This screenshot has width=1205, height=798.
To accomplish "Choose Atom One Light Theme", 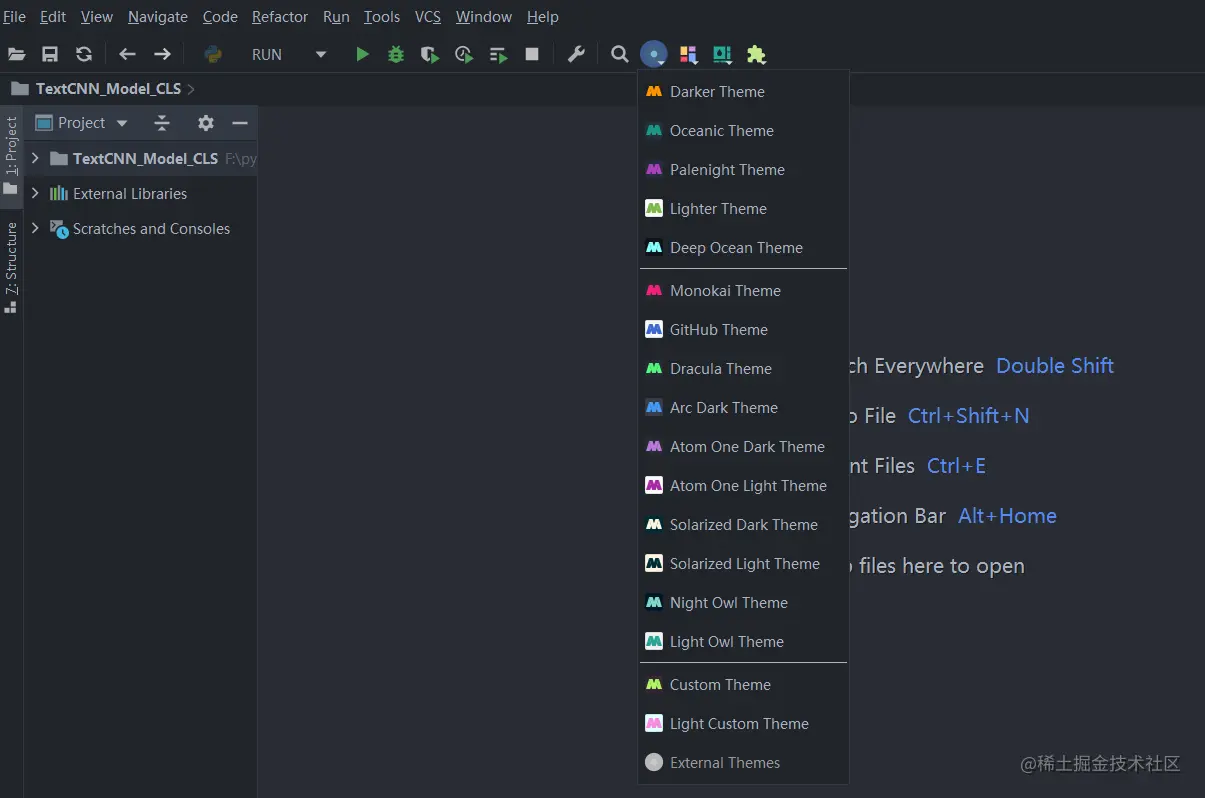I will pos(743,486).
